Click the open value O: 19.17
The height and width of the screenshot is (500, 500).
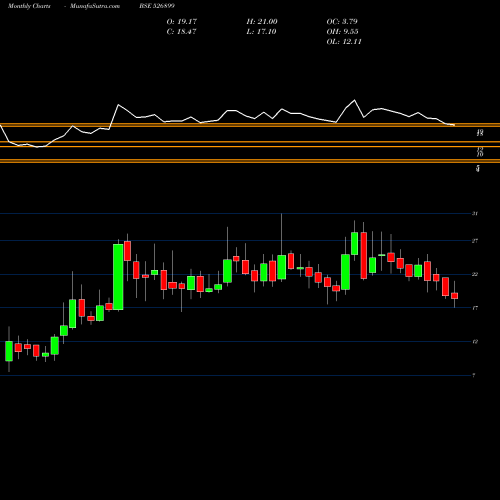click(182, 22)
